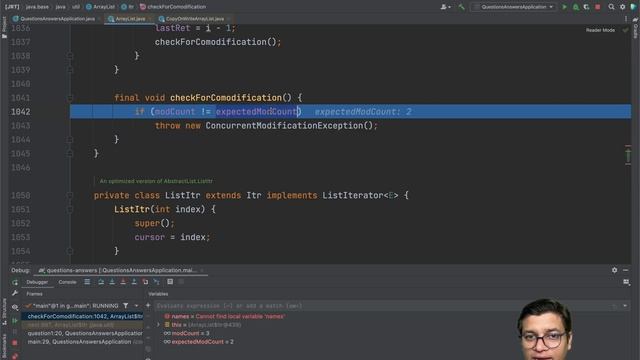Open the thread selector dropdown arrow

(136, 305)
